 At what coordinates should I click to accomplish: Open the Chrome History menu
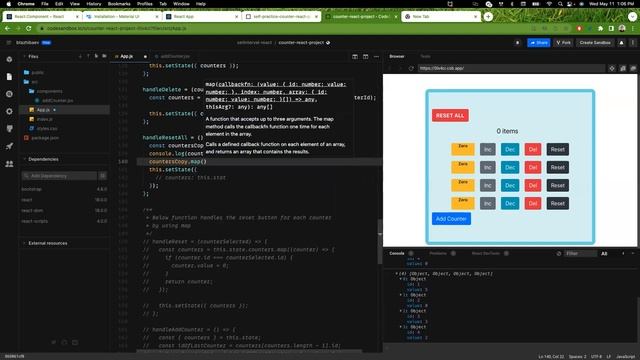[x=93, y=4]
